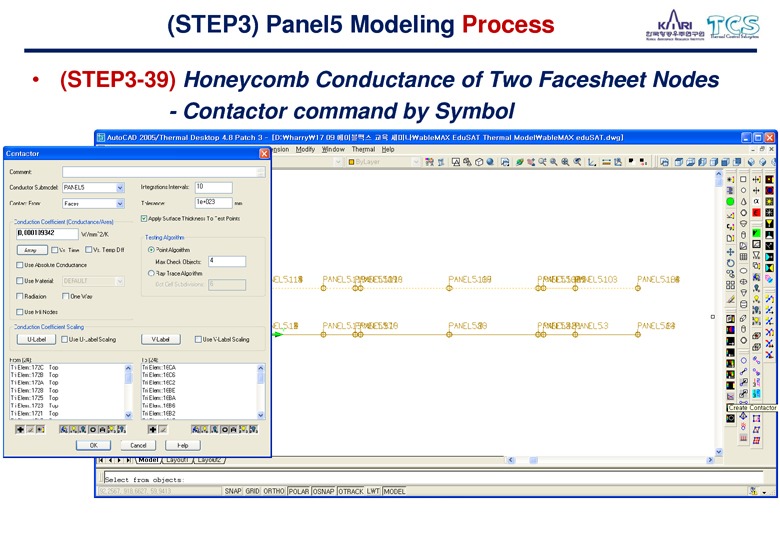Enable Use U-Label Scaling
780x540 pixels.
[x=64, y=339]
